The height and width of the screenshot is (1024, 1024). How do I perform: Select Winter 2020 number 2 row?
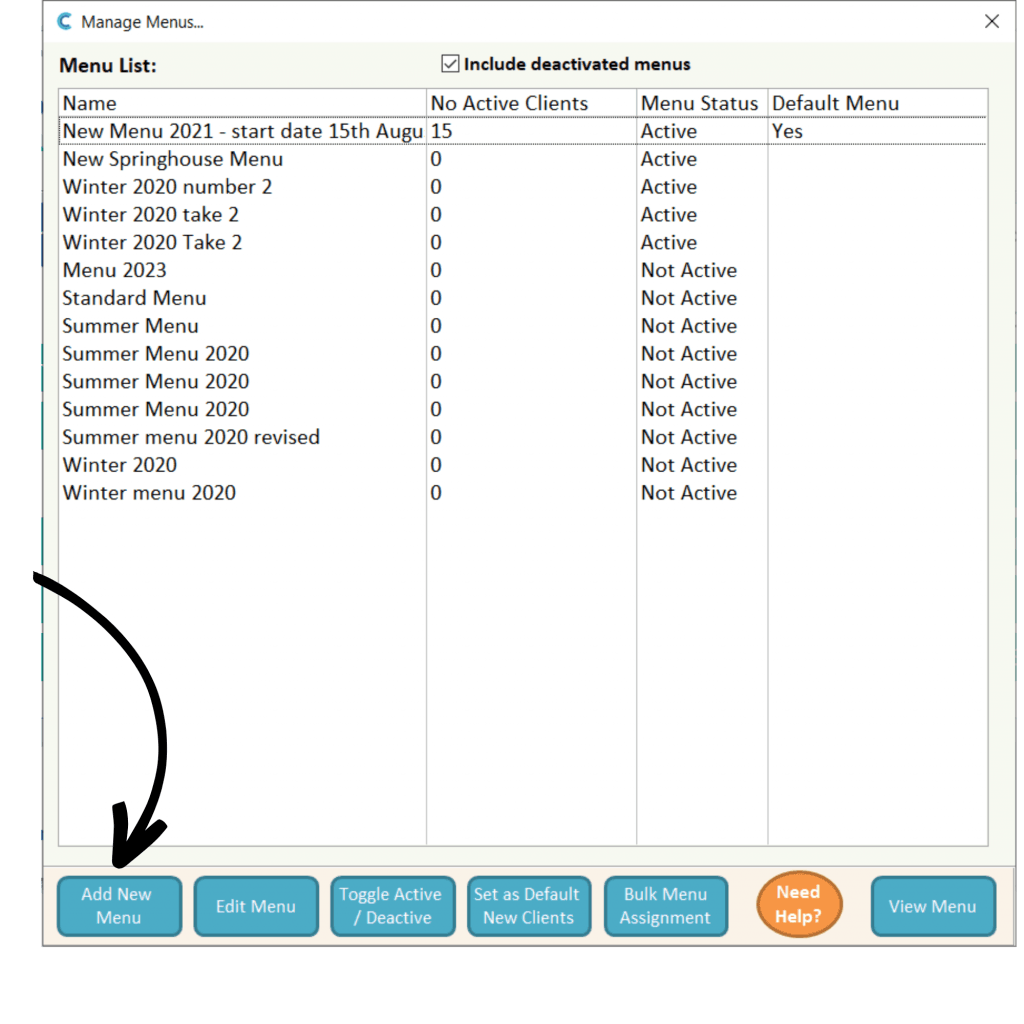[x=522, y=187]
